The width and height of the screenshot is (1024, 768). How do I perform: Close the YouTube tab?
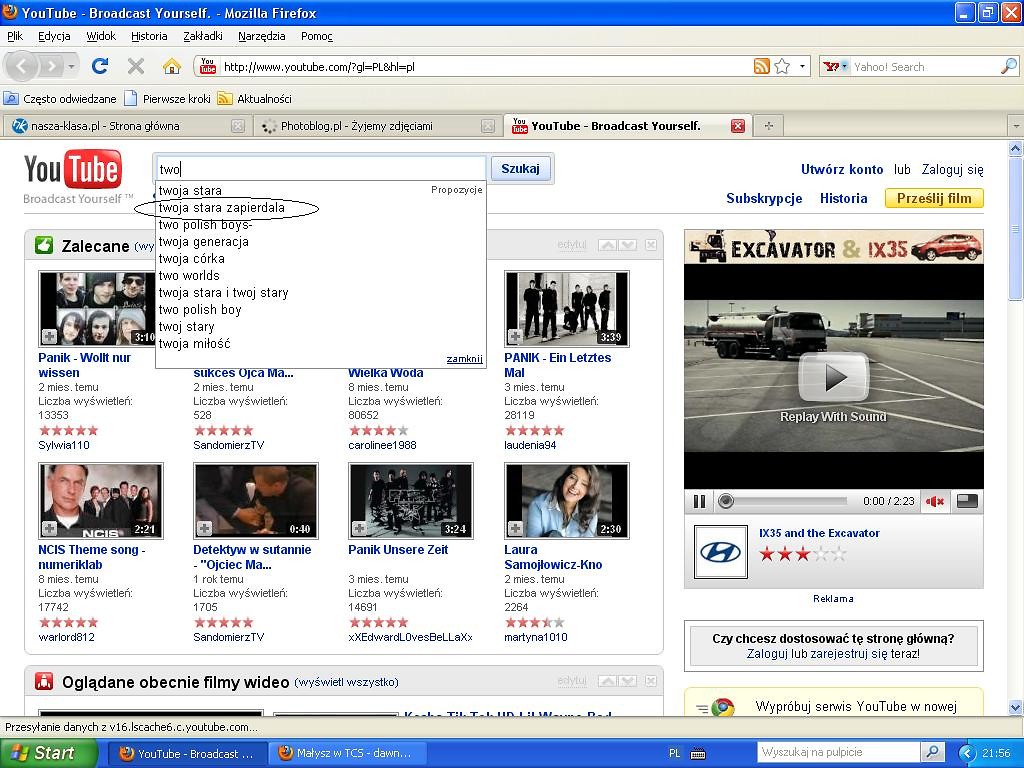pyautogui.click(x=738, y=126)
